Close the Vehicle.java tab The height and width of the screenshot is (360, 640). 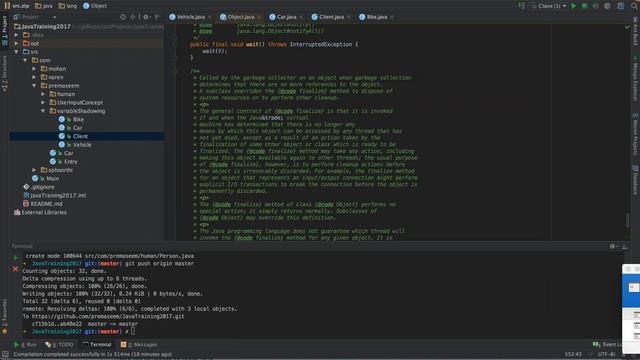210,17
